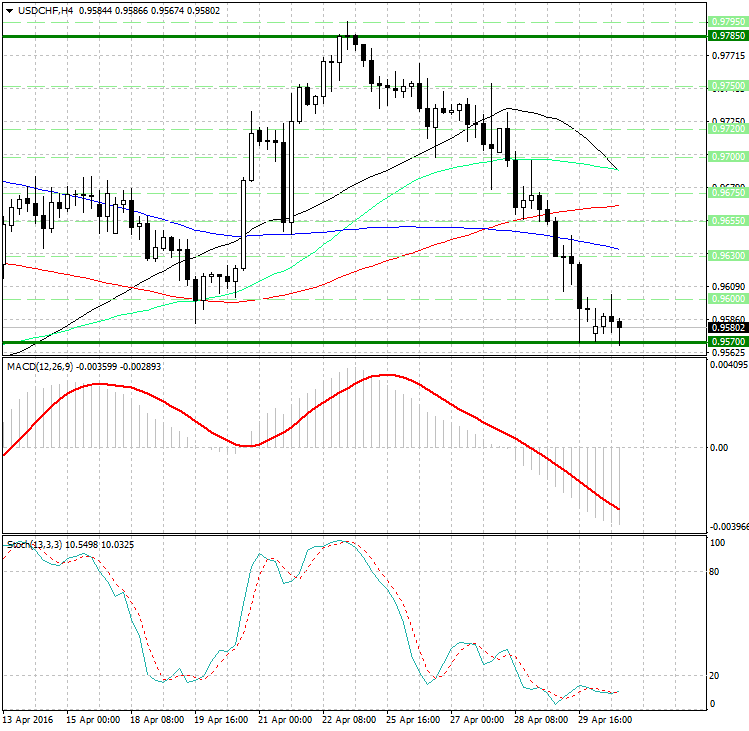Select the current price tag 0.95802
Image resolution: width=749 pixels, height=731 pixels.
coord(727,327)
